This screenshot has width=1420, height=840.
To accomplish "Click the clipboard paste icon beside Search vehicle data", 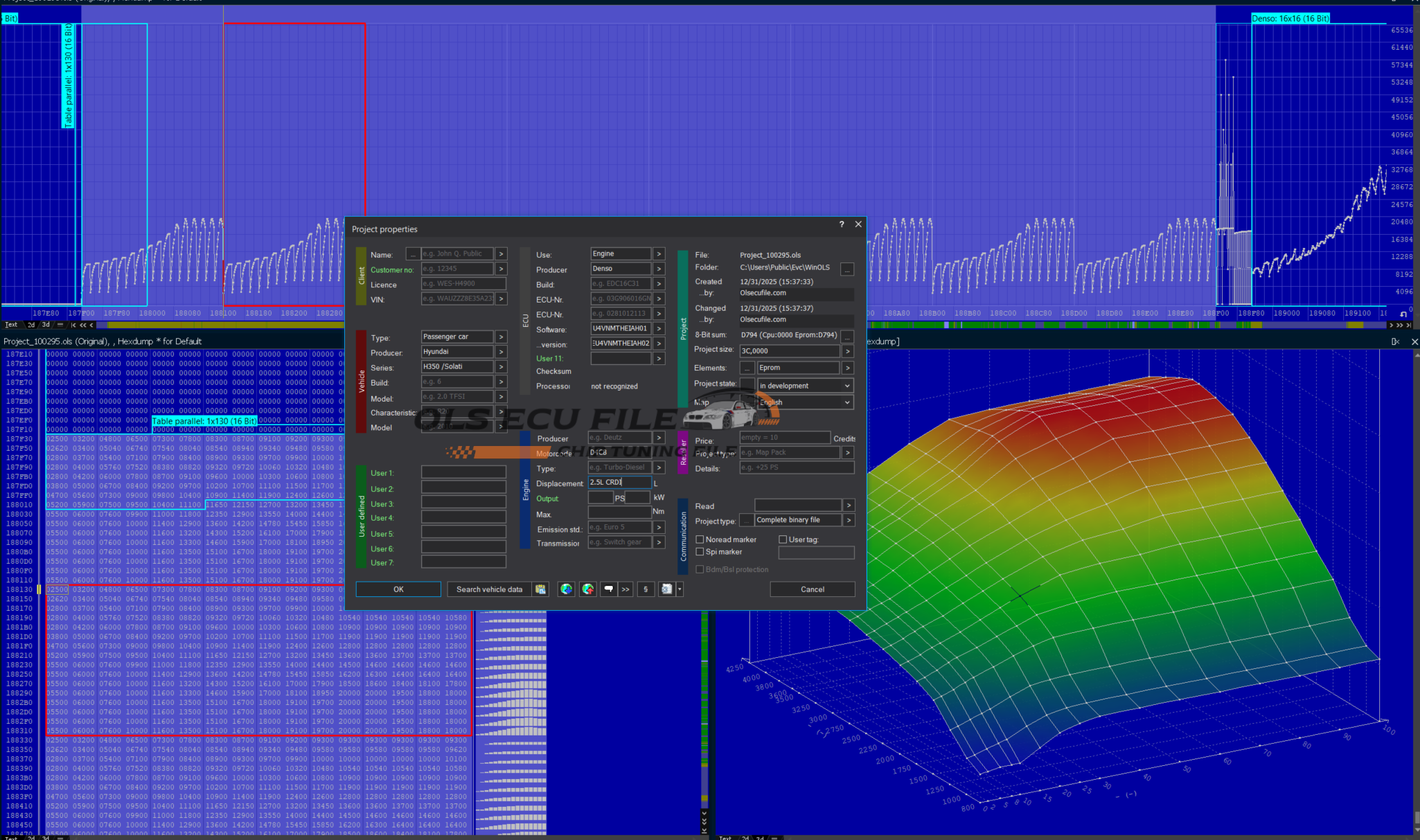I will pos(540,589).
